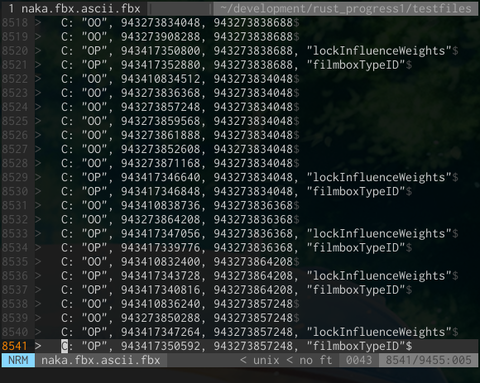The image size is (480, 383).
Task: Place cursor on 943273857248 in line 8524
Action: click(160, 107)
